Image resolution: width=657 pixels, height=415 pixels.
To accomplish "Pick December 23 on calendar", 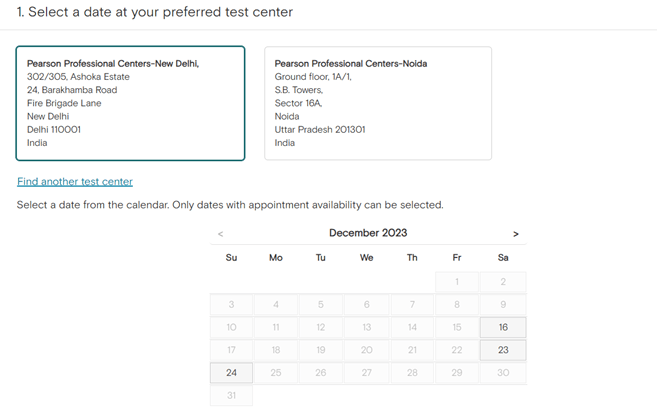I will click(x=503, y=350).
